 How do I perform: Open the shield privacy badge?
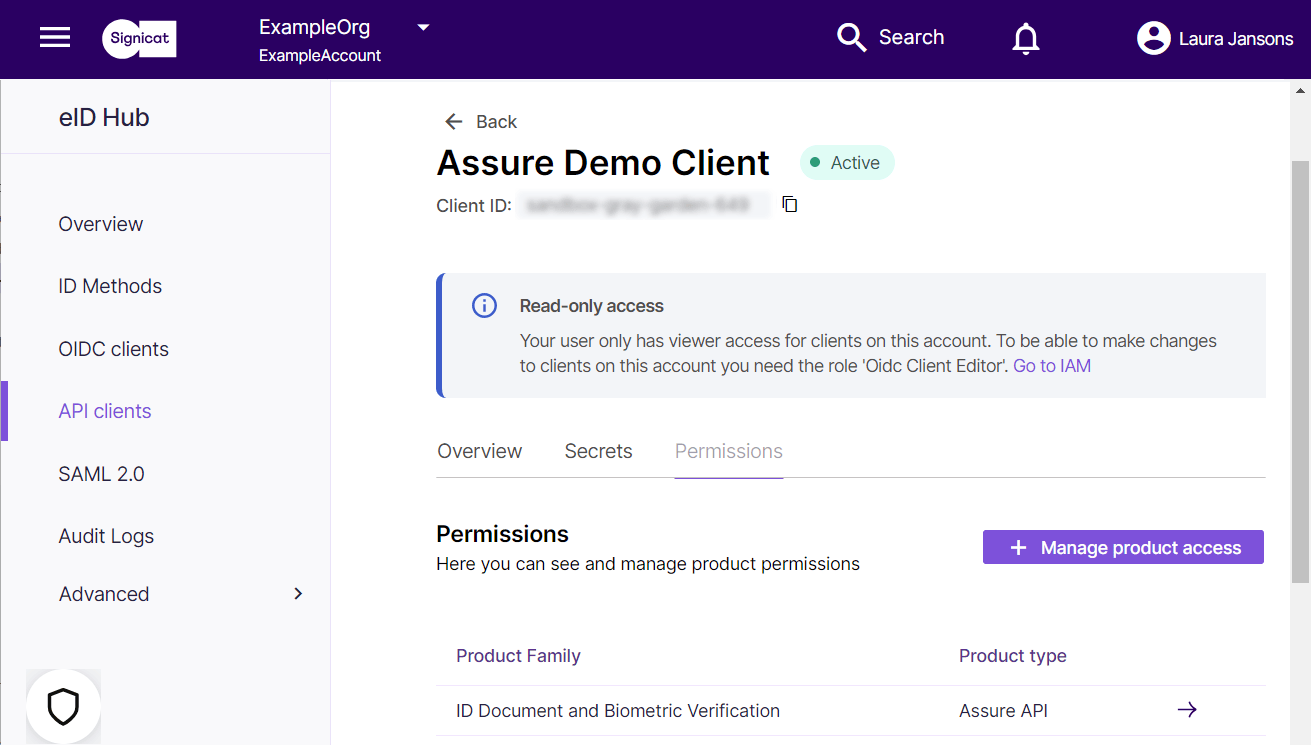click(x=63, y=706)
